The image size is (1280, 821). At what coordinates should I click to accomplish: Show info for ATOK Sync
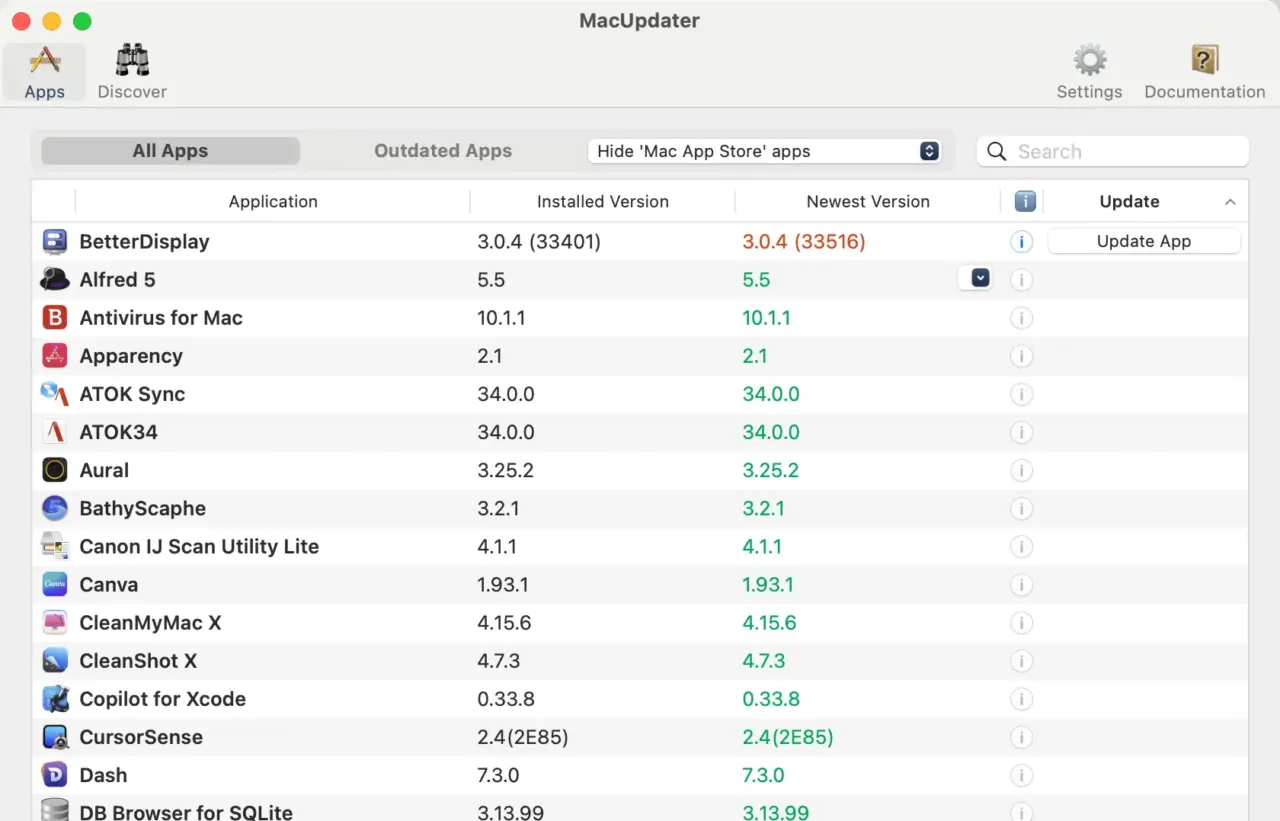pyautogui.click(x=1021, y=394)
